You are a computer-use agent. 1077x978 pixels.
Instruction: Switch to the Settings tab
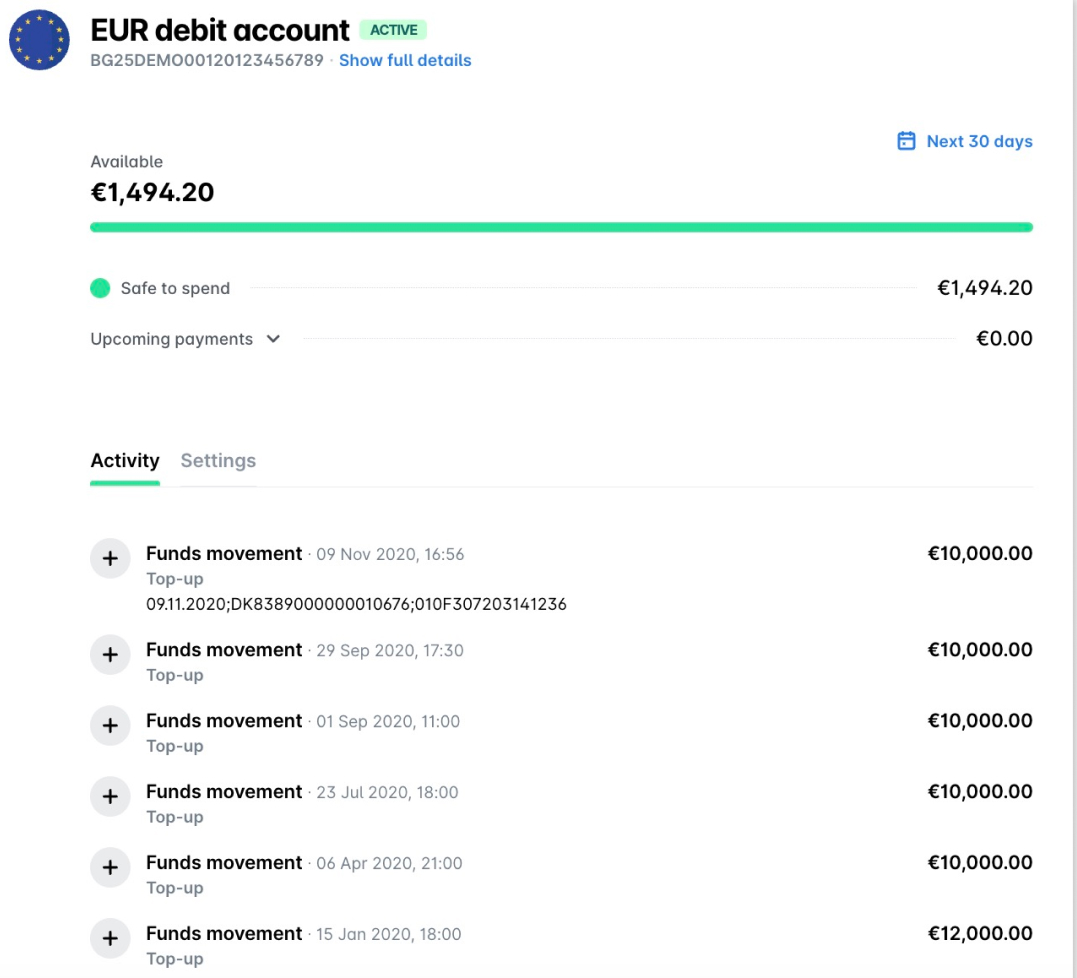pos(218,460)
